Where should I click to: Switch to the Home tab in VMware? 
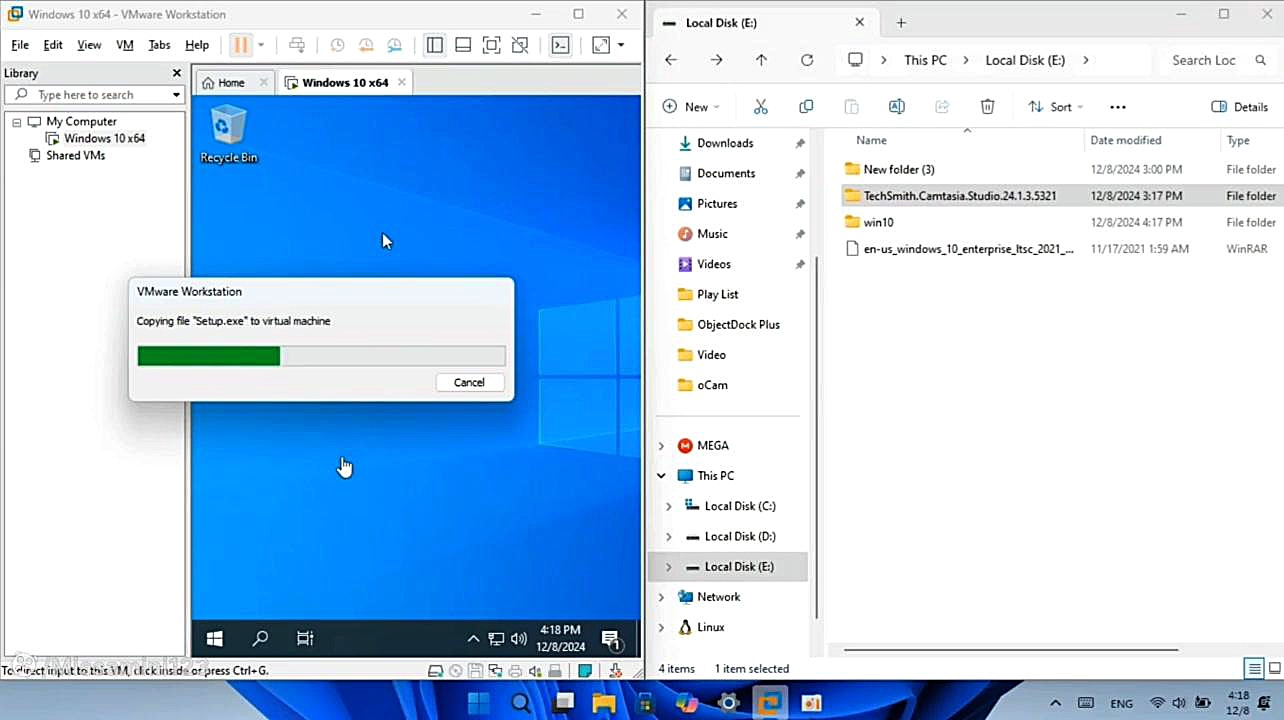231,83
